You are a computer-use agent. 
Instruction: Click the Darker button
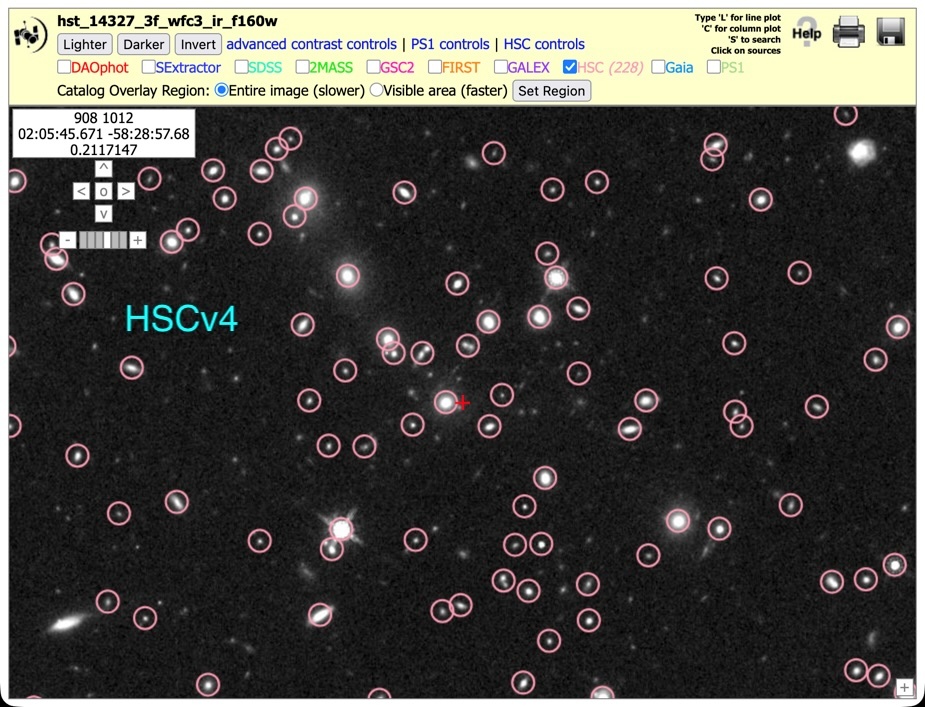[144, 44]
